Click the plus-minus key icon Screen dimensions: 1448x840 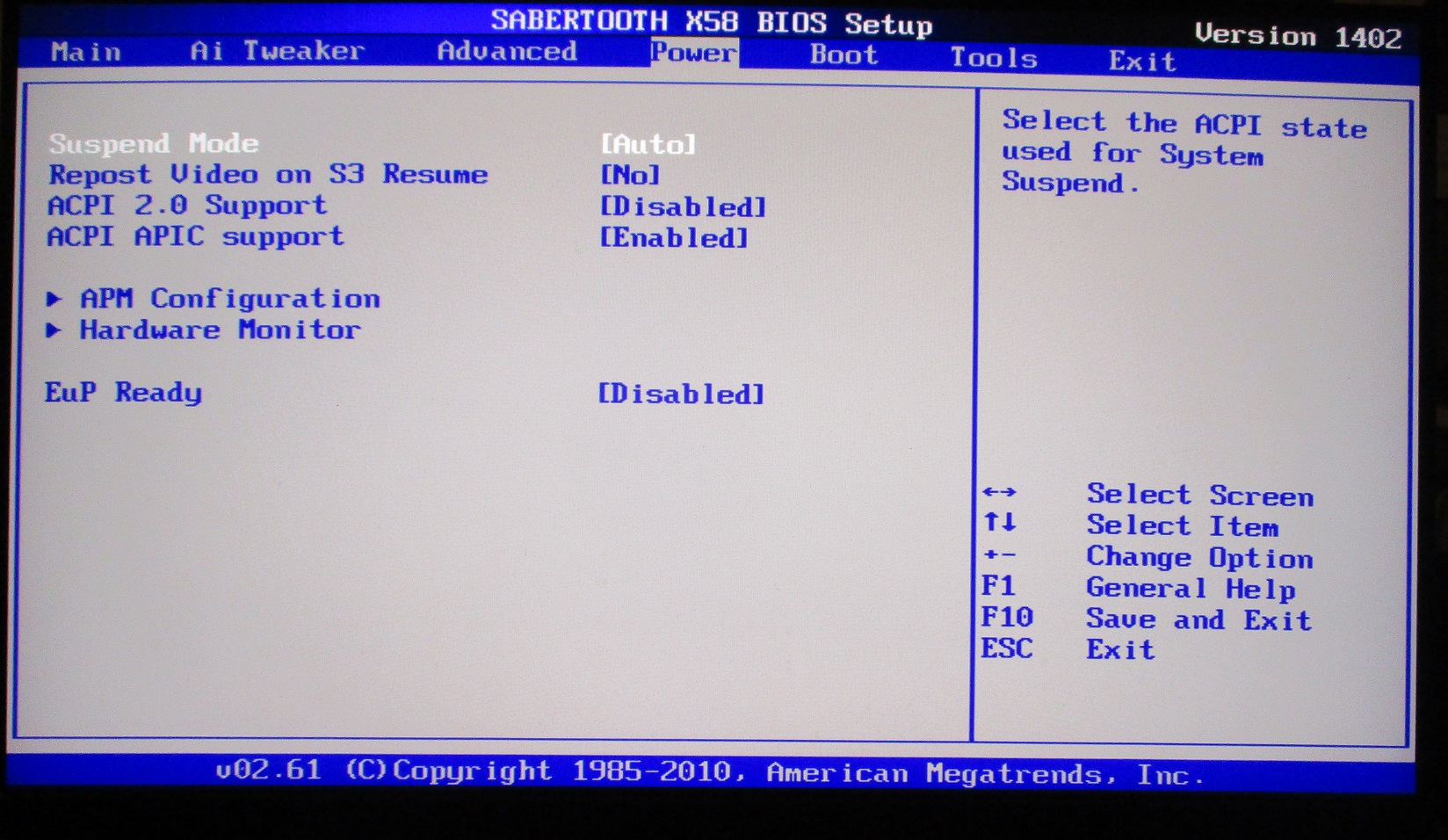tap(1000, 554)
